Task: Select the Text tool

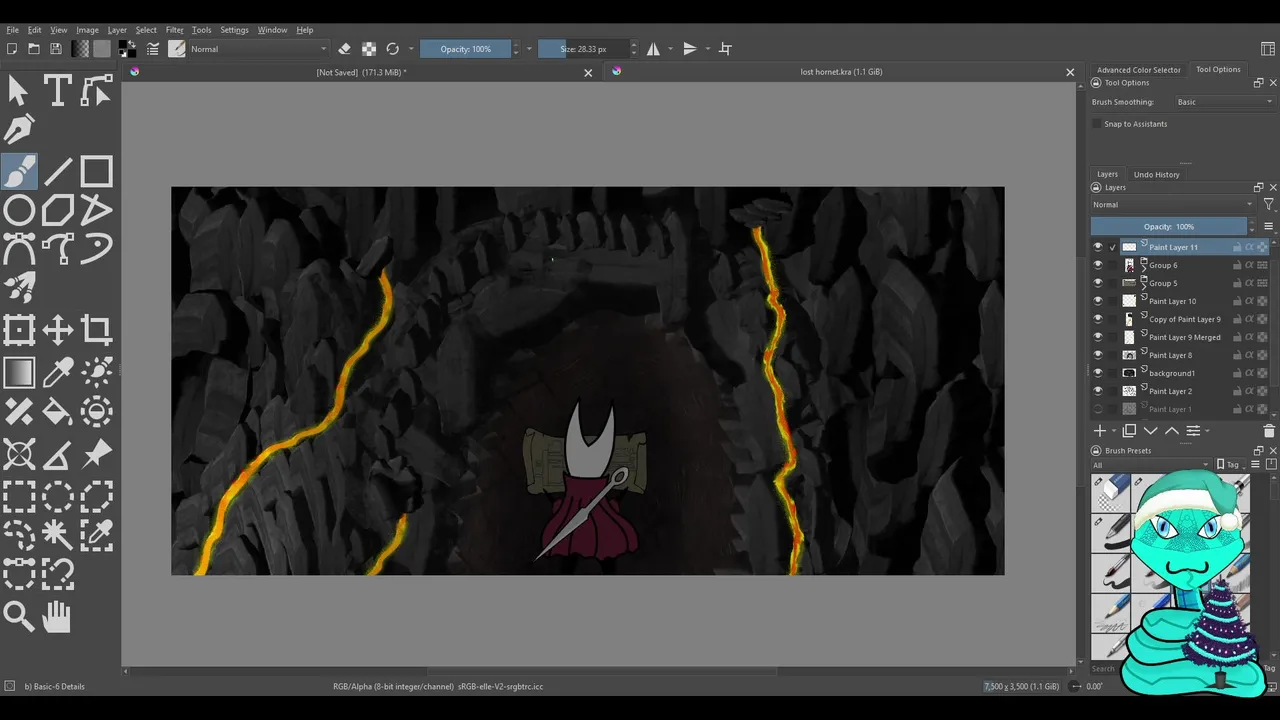Action: [57, 91]
